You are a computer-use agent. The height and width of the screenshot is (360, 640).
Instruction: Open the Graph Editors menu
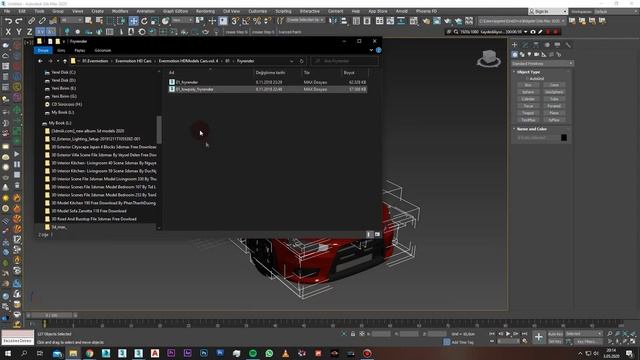pyautogui.click(x=176, y=11)
